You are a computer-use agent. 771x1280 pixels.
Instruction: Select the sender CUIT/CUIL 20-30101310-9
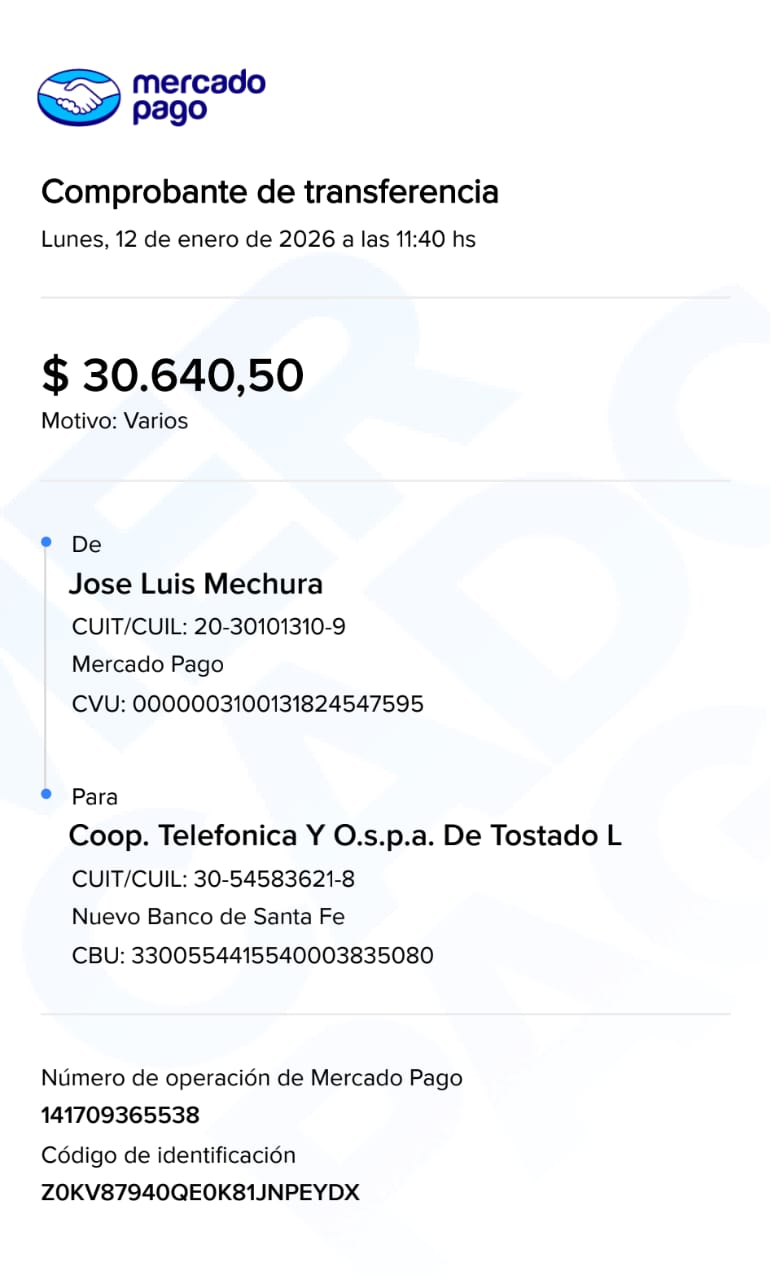pos(209,627)
